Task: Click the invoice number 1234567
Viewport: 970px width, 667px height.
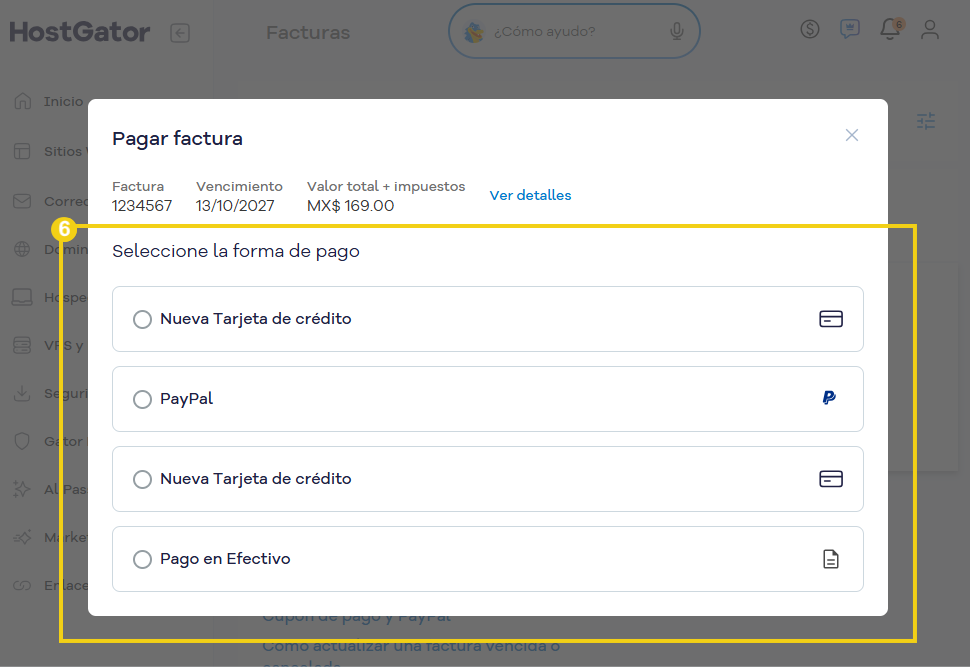Action: 142,205
